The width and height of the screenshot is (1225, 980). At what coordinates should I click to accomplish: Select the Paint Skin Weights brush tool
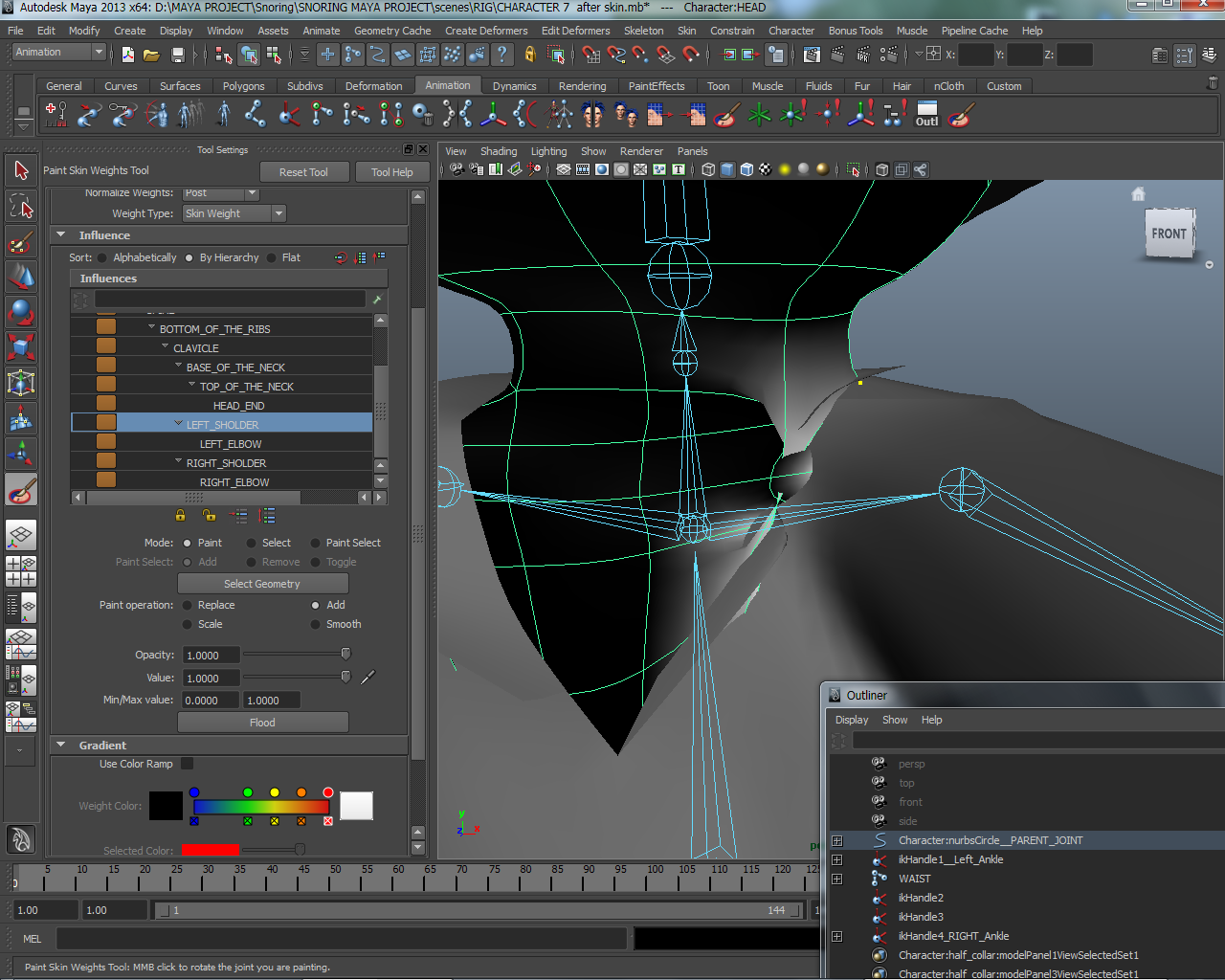pos(21,491)
